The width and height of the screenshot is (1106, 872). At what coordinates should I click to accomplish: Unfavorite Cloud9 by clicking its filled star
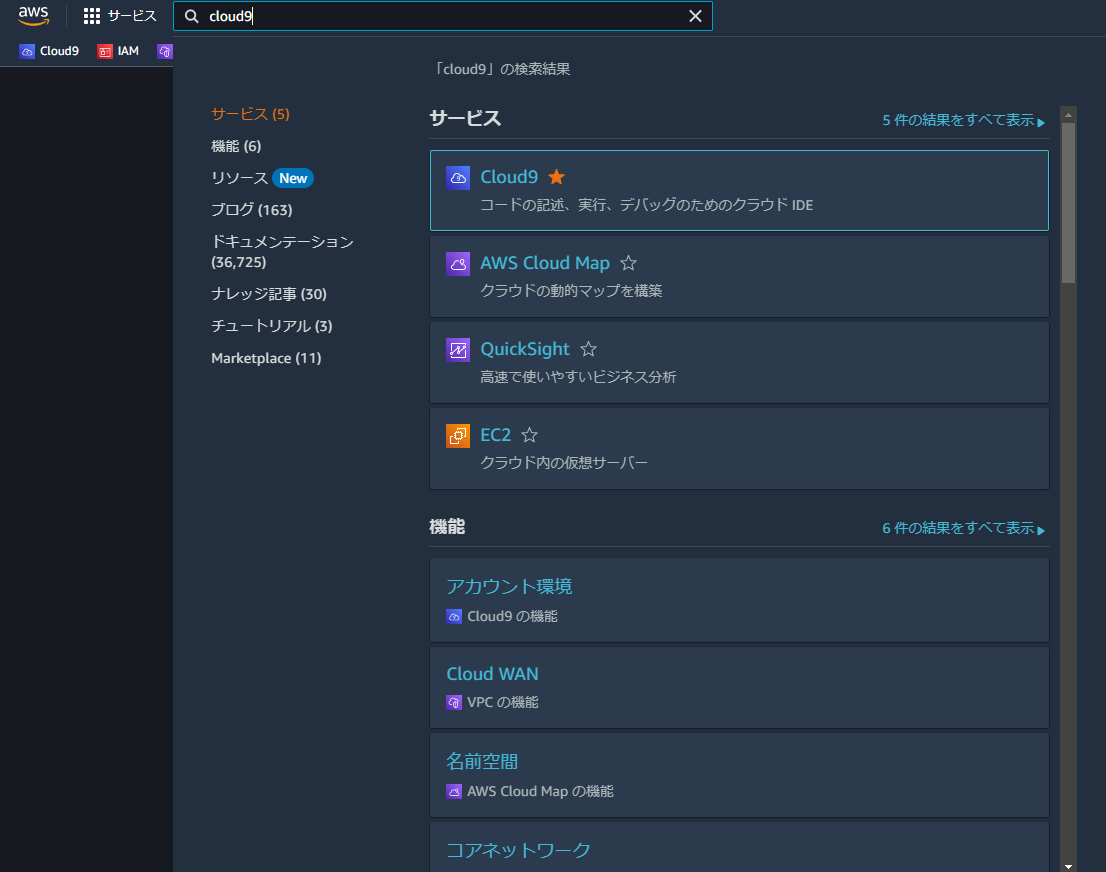pos(556,175)
